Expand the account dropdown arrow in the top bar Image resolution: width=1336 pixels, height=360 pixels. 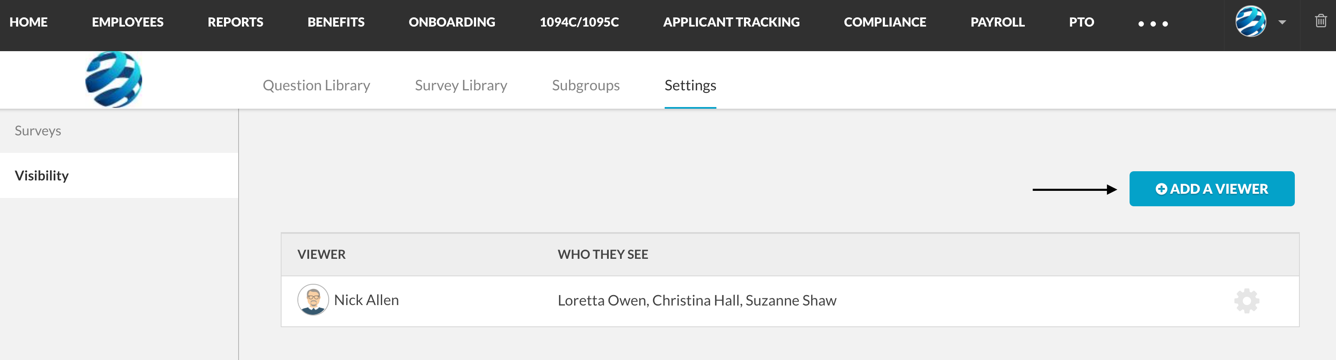point(1282,22)
